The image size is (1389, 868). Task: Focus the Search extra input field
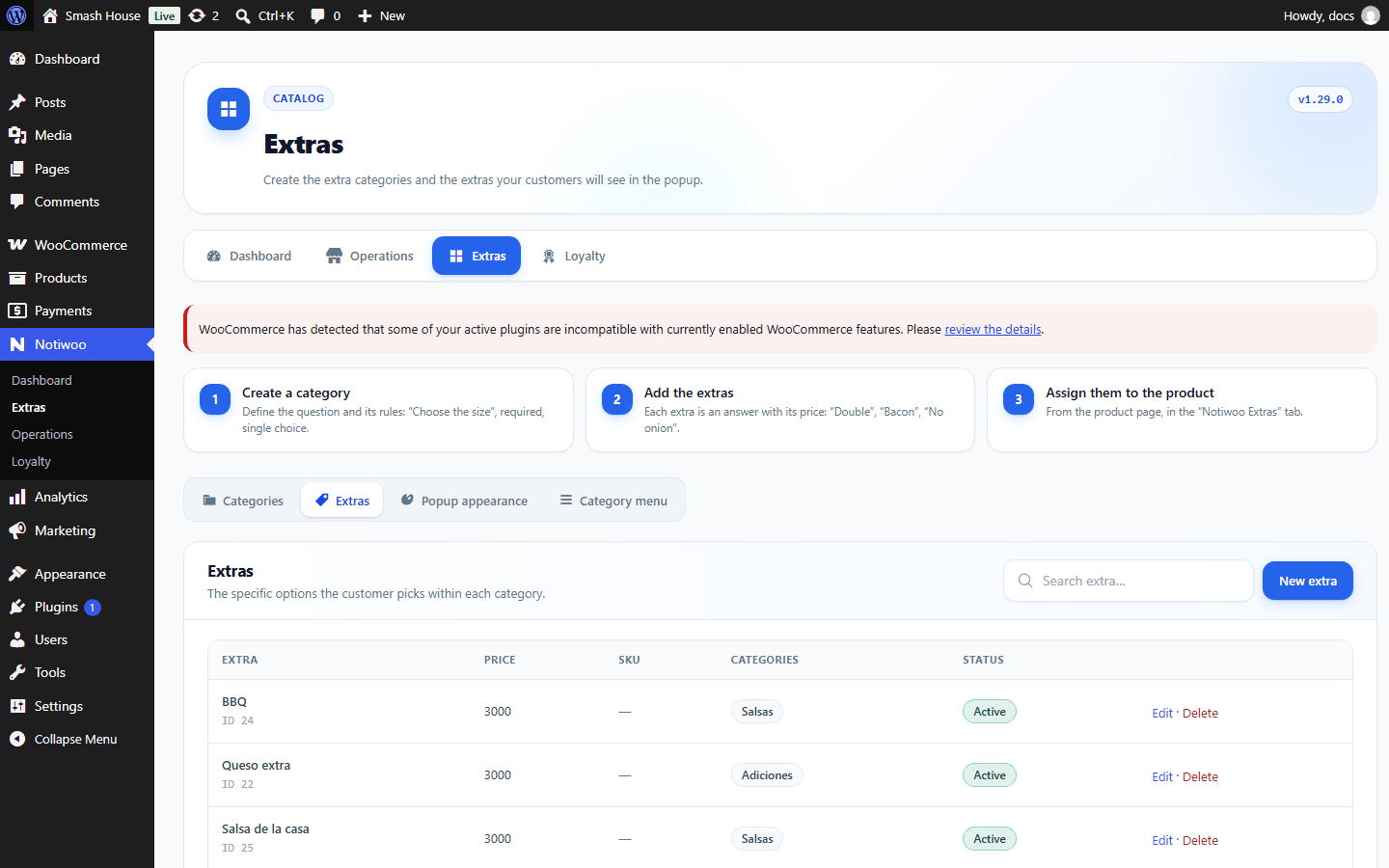1129,581
